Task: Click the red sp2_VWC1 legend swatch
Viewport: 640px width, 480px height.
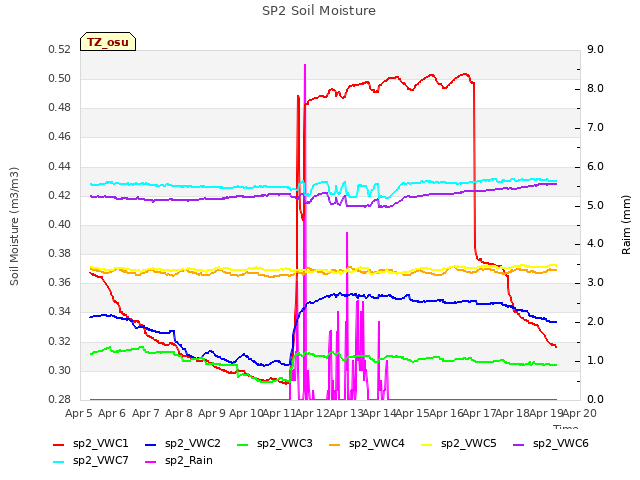Action: (59, 445)
